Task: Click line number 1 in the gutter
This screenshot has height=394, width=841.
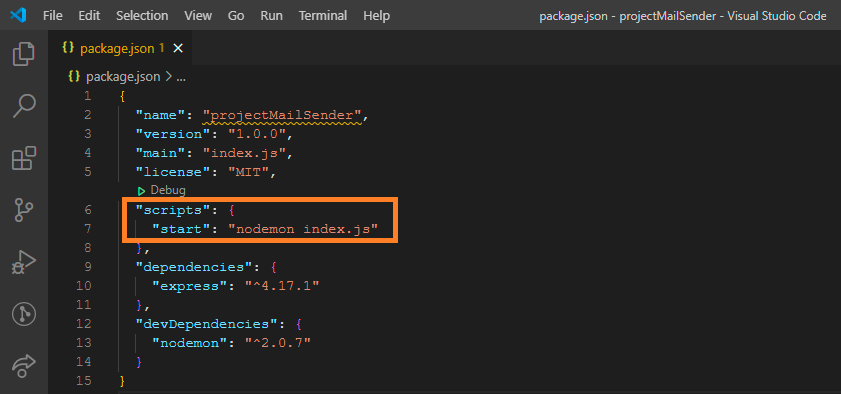Action: (x=87, y=96)
